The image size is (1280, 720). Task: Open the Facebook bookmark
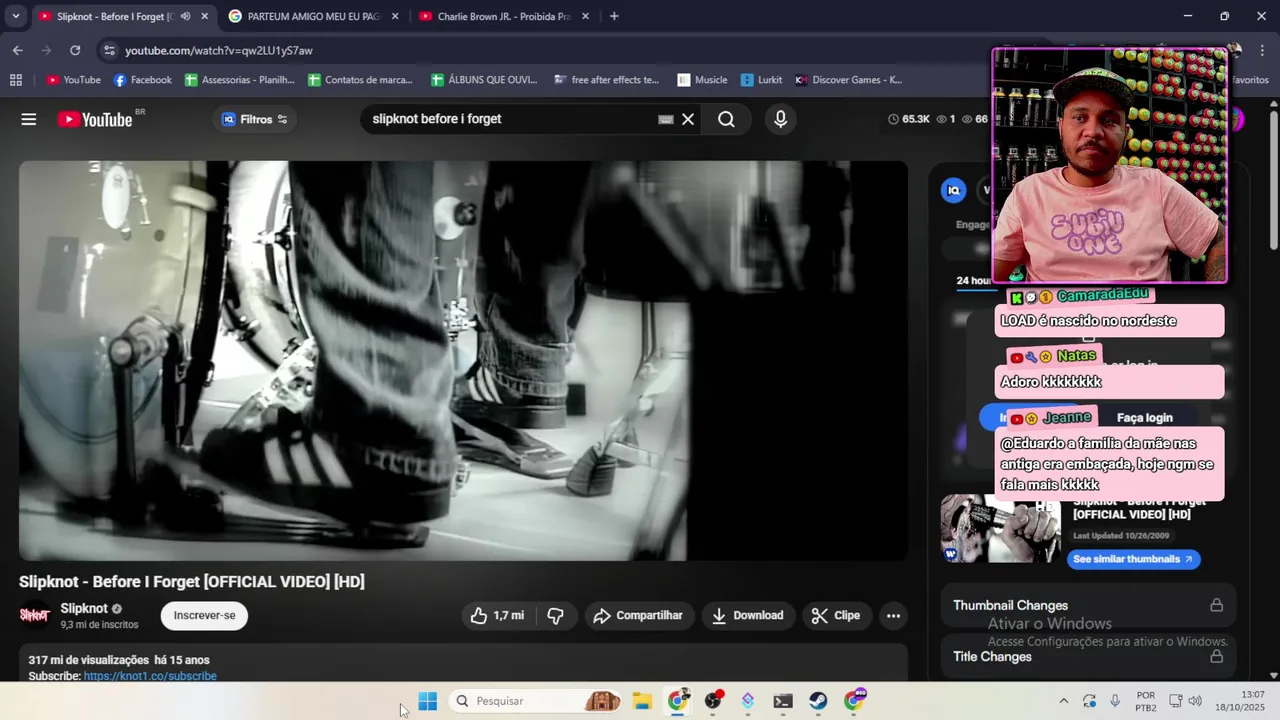pyautogui.click(x=143, y=80)
